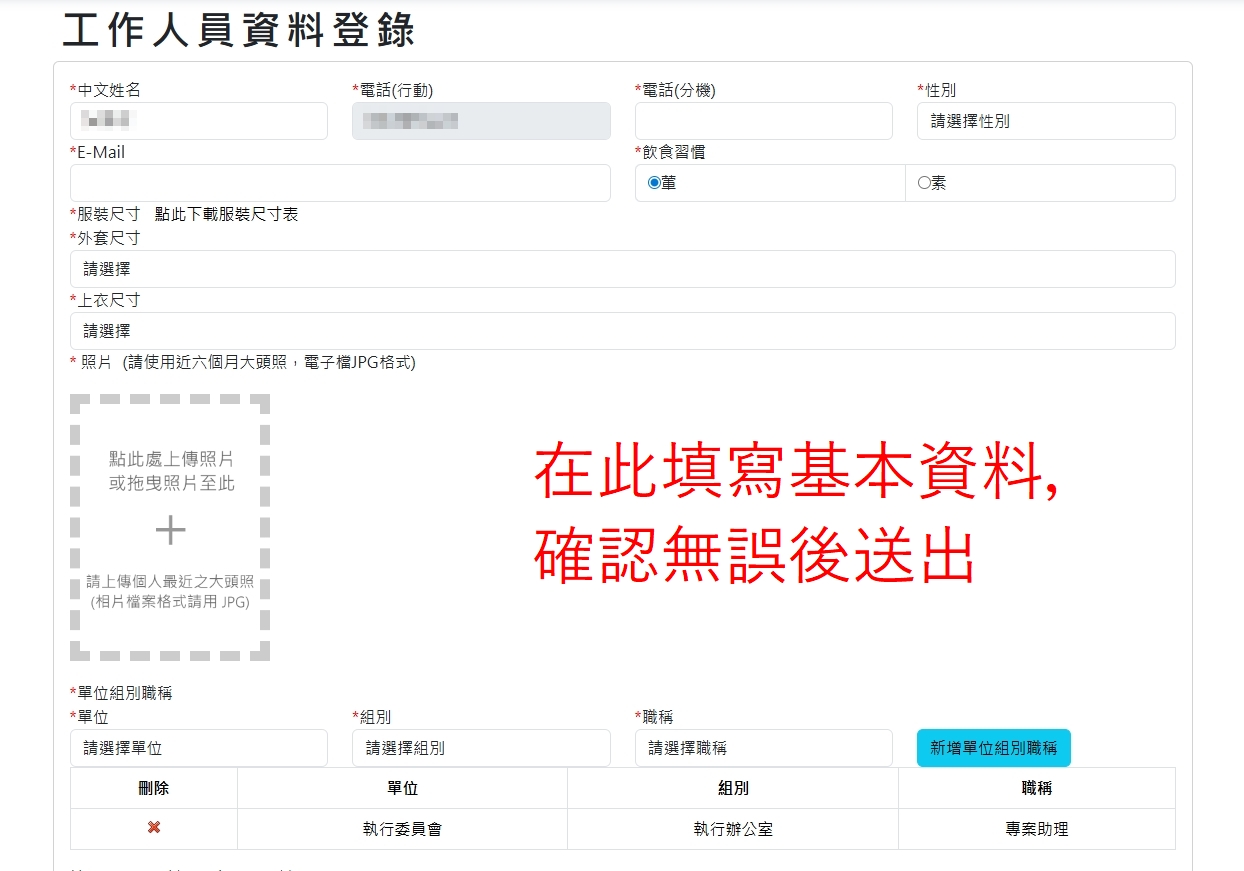
Task: Click the 專案助理 table cell
Action: 1036,829
